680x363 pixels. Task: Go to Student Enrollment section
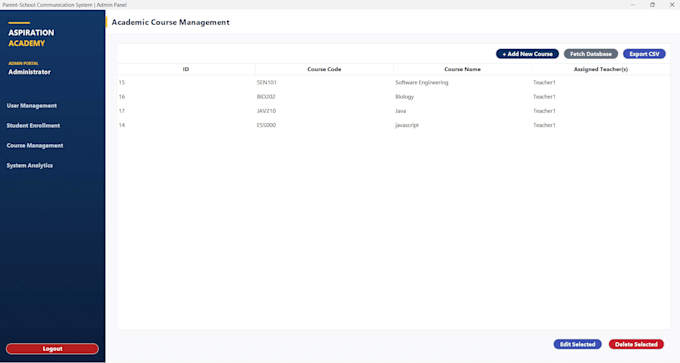33,126
